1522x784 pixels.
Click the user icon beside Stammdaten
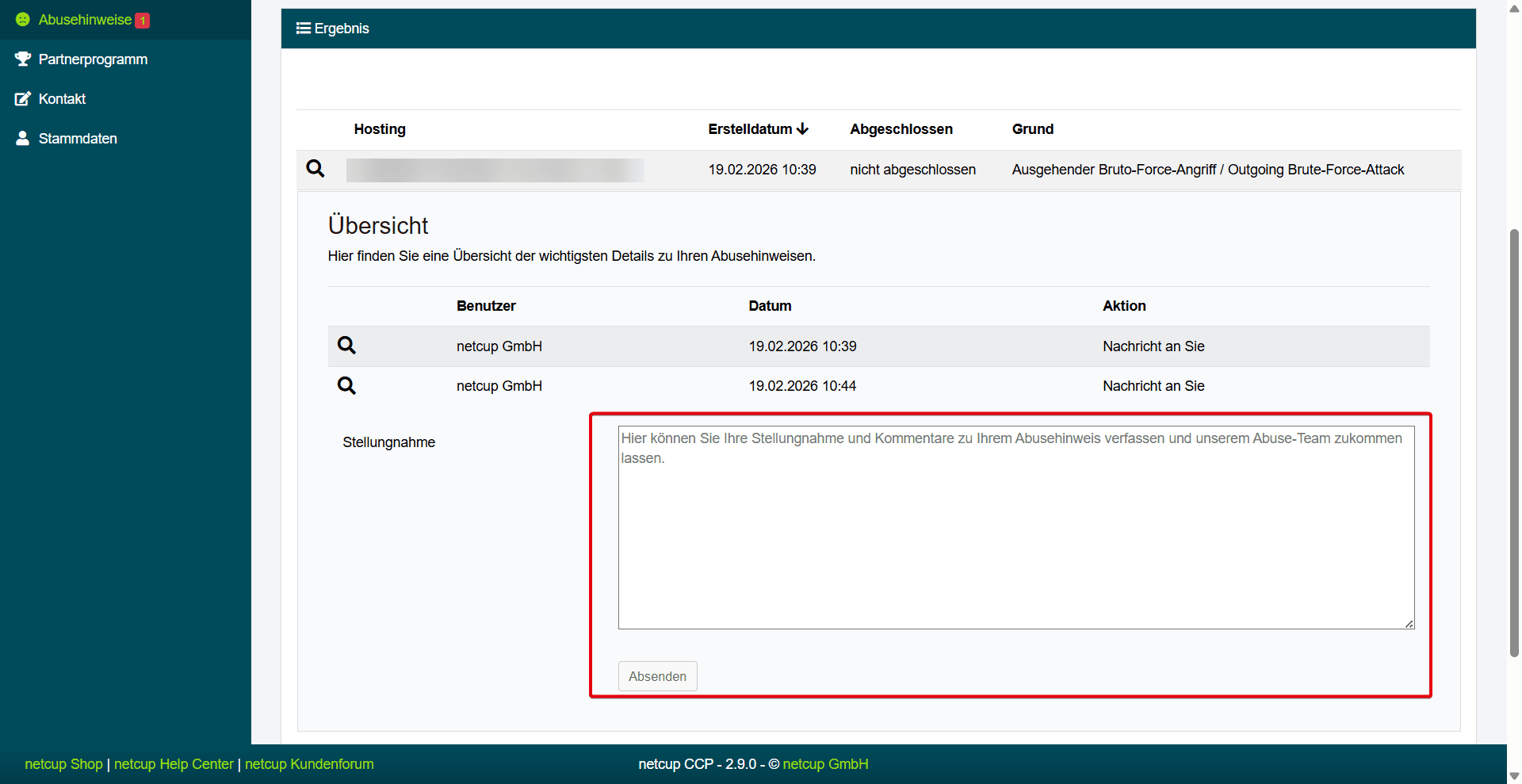[23, 139]
